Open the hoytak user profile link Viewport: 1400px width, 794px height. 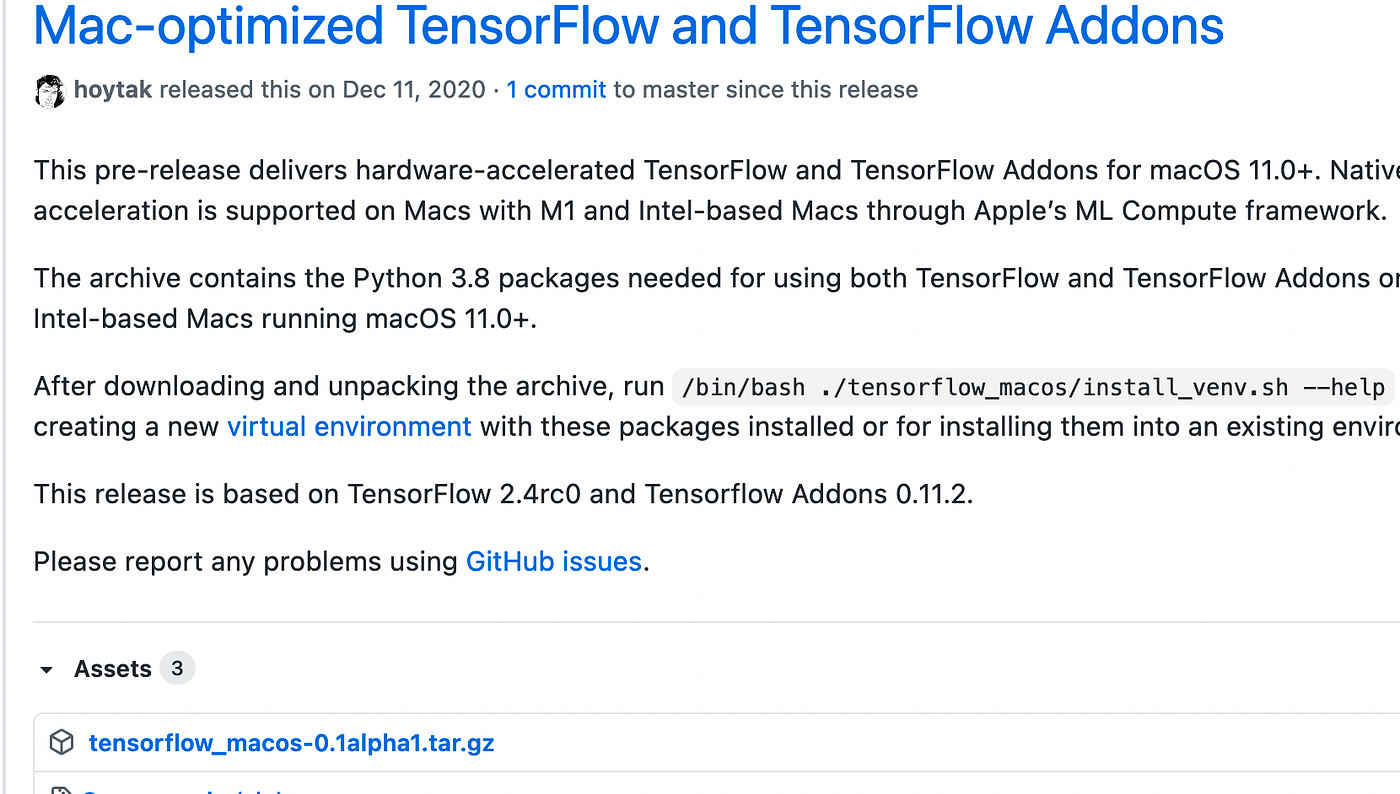click(113, 90)
